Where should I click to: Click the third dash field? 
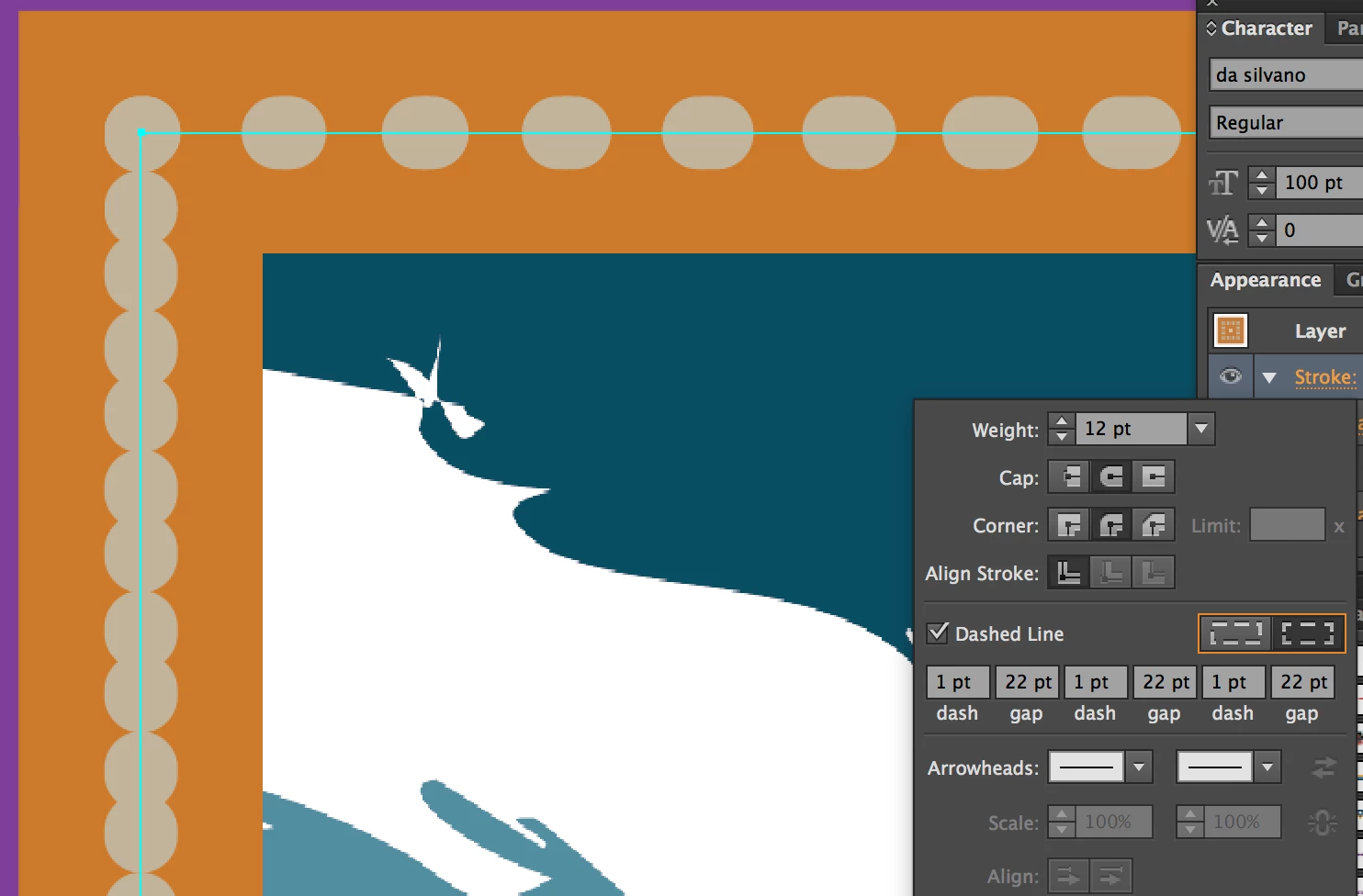(x=1233, y=682)
